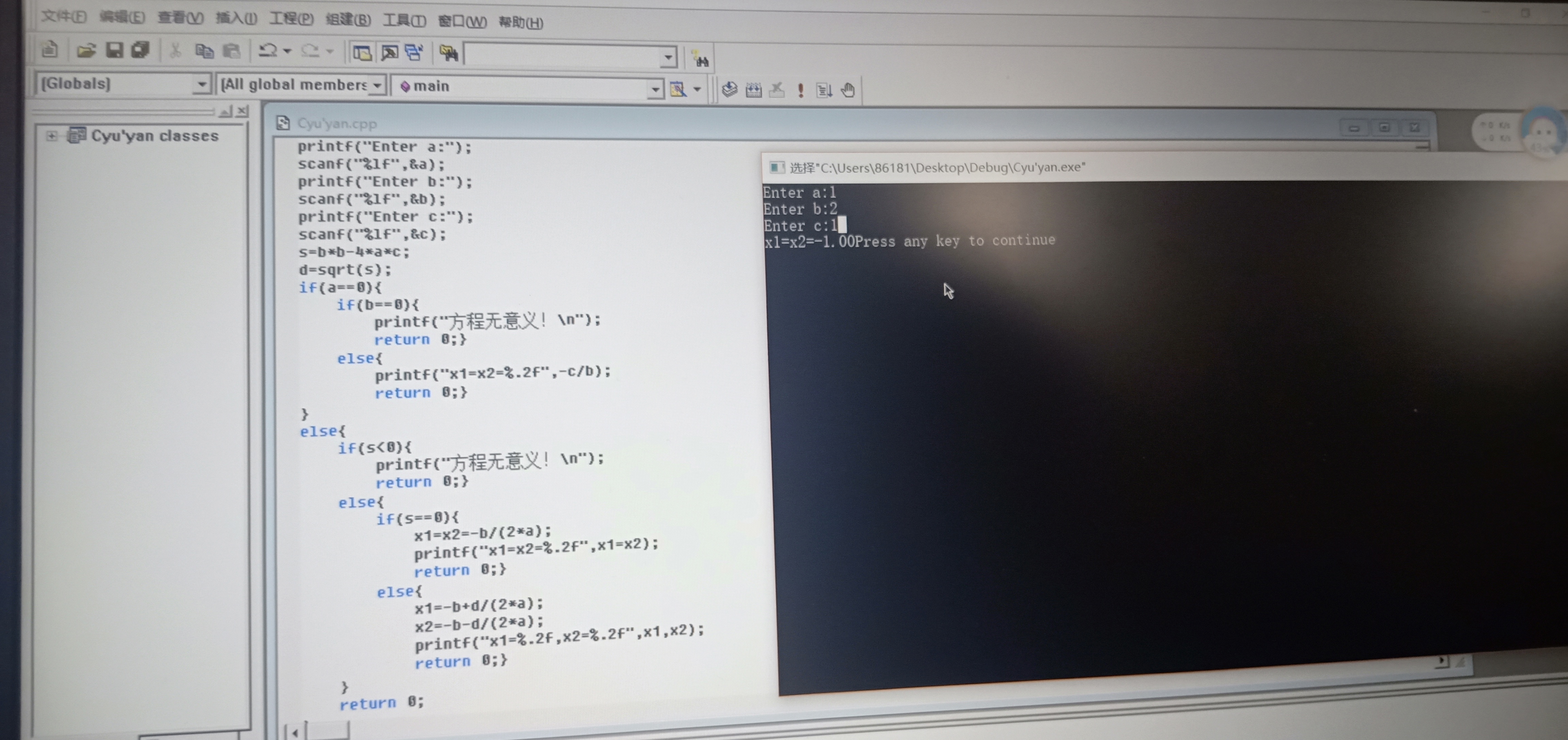
Task: Click the Build icon in build toolbar
Action: pos(754,91)
